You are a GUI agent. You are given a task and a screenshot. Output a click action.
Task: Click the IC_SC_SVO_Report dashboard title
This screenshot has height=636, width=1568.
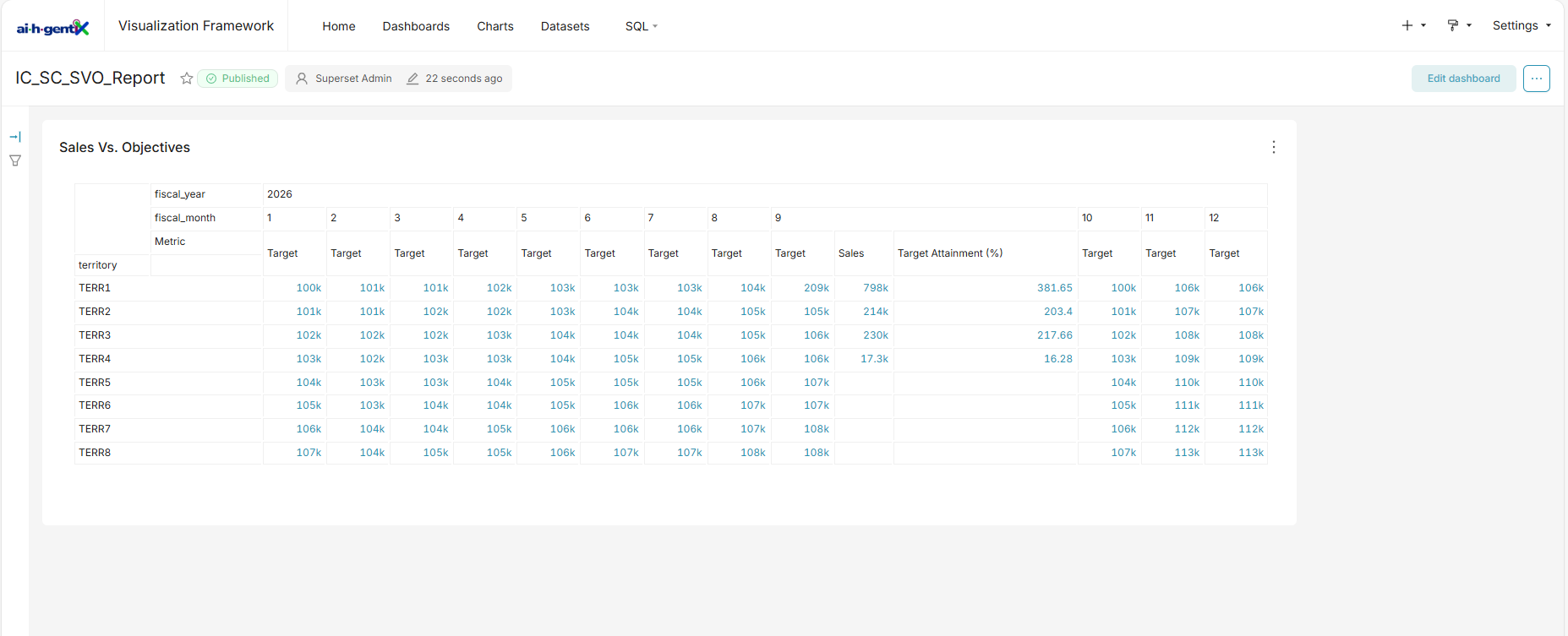click(90, 78)
